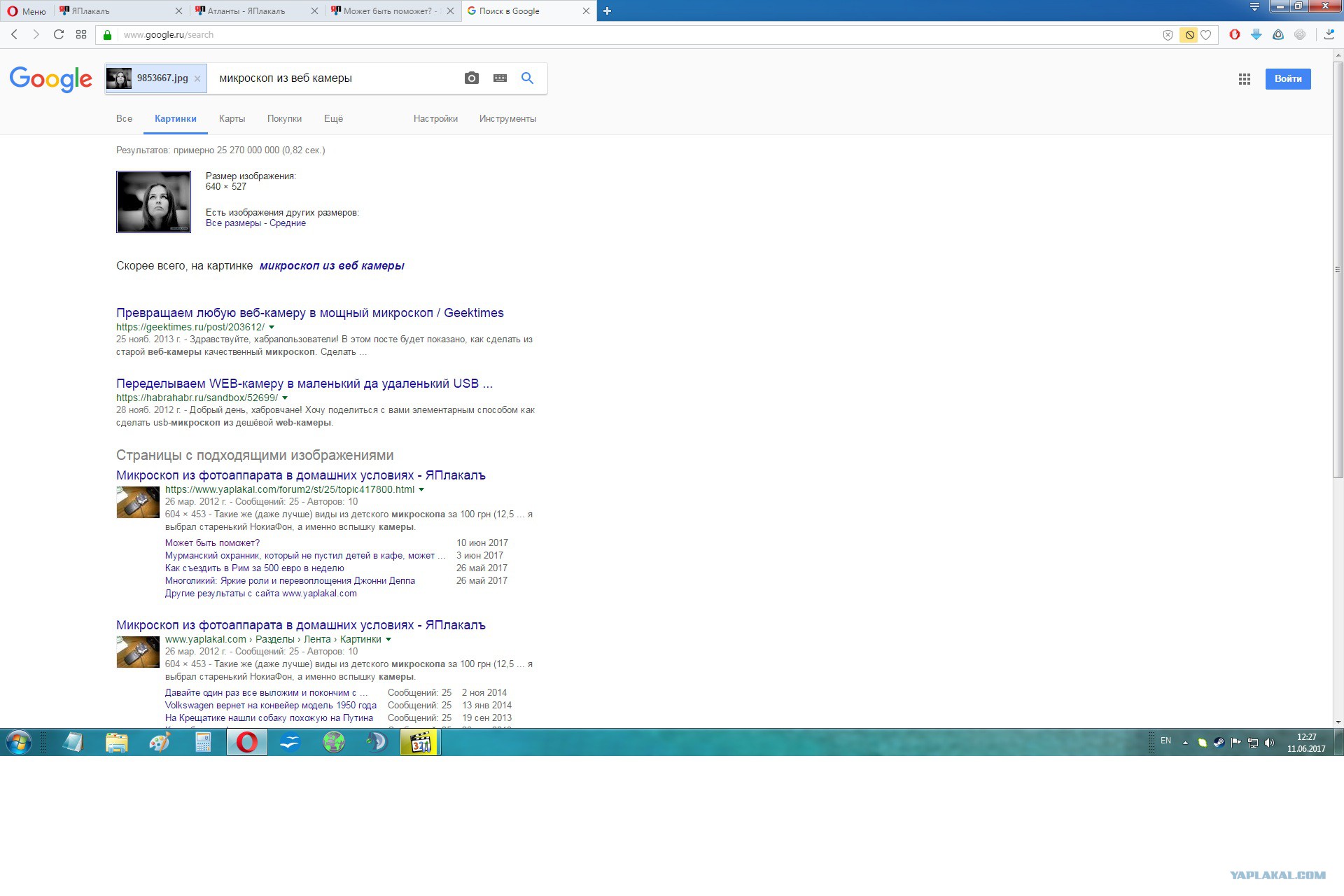This screenshot has width=1344, height=896.
Task: Open the calculator taskbar icon
Action: (x=203, y=742)
